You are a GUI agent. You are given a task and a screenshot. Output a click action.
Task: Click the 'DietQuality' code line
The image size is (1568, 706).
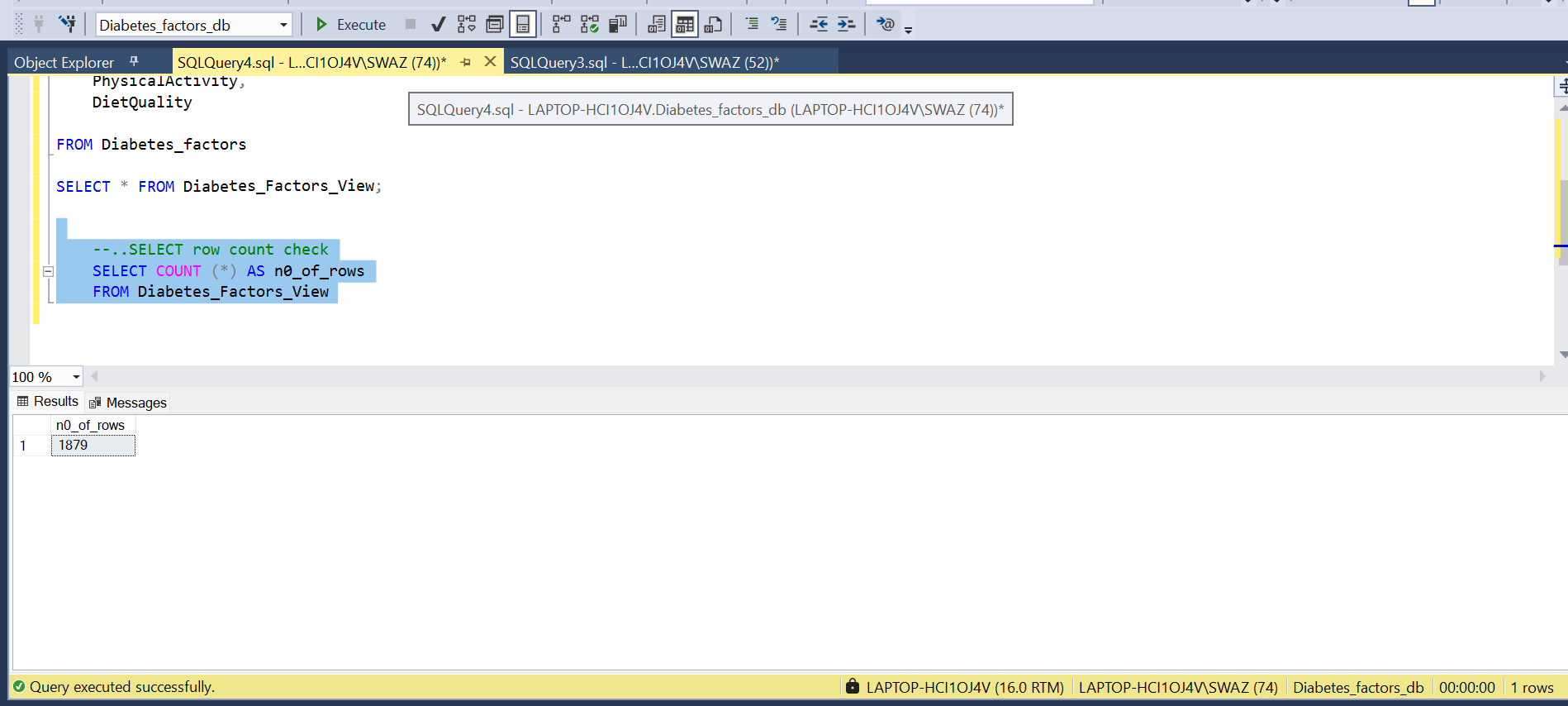pos(142,103)
